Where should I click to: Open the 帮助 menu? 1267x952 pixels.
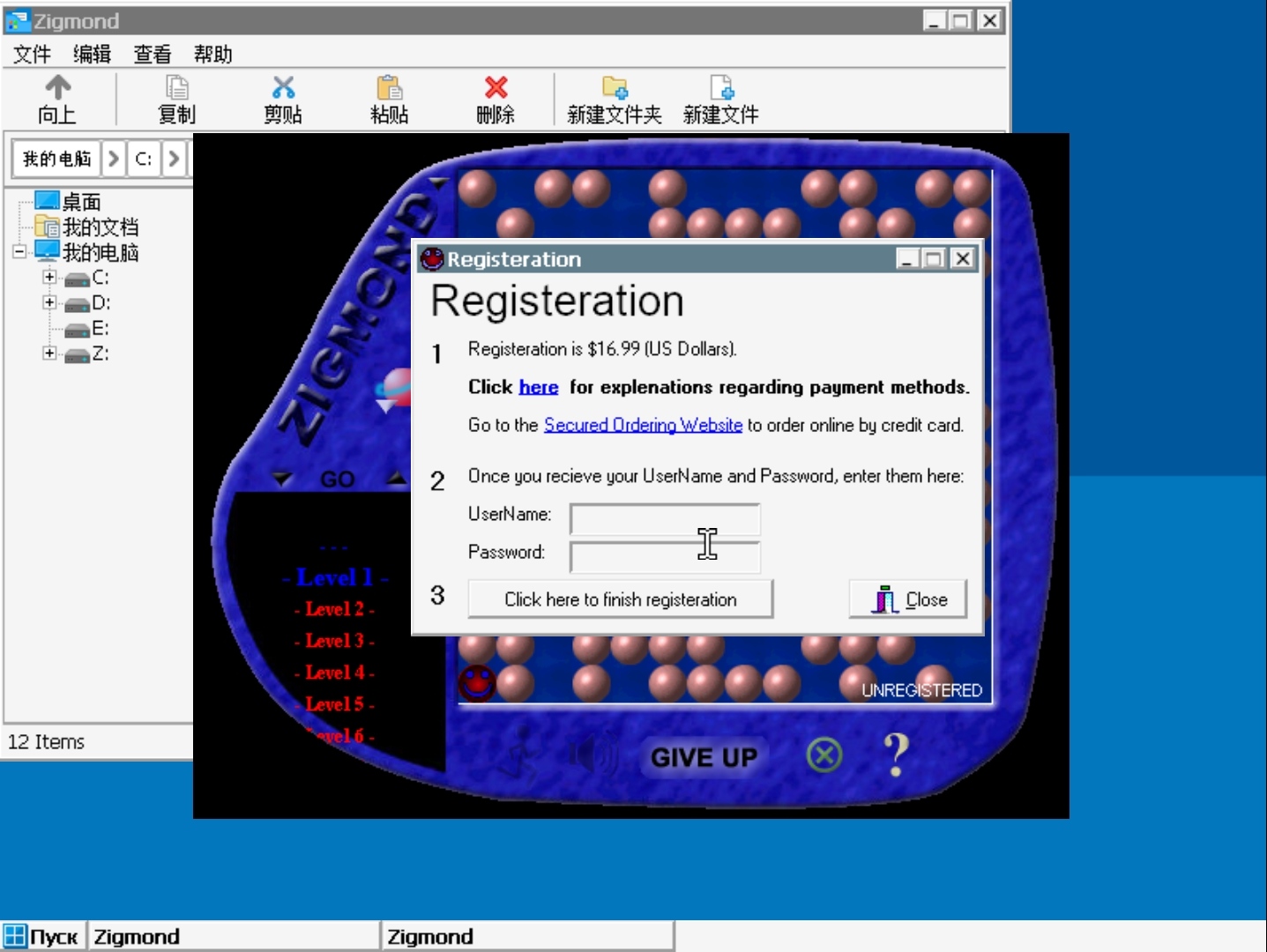click(x=212, y=55)
